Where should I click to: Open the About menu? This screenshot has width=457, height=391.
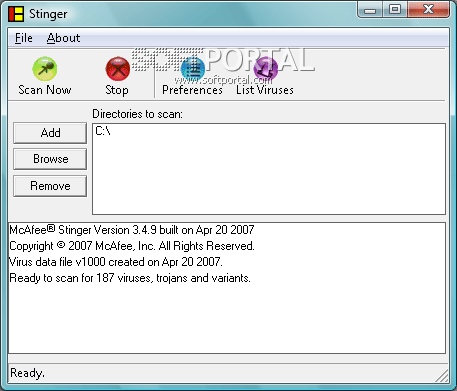[x=63, y=38]
